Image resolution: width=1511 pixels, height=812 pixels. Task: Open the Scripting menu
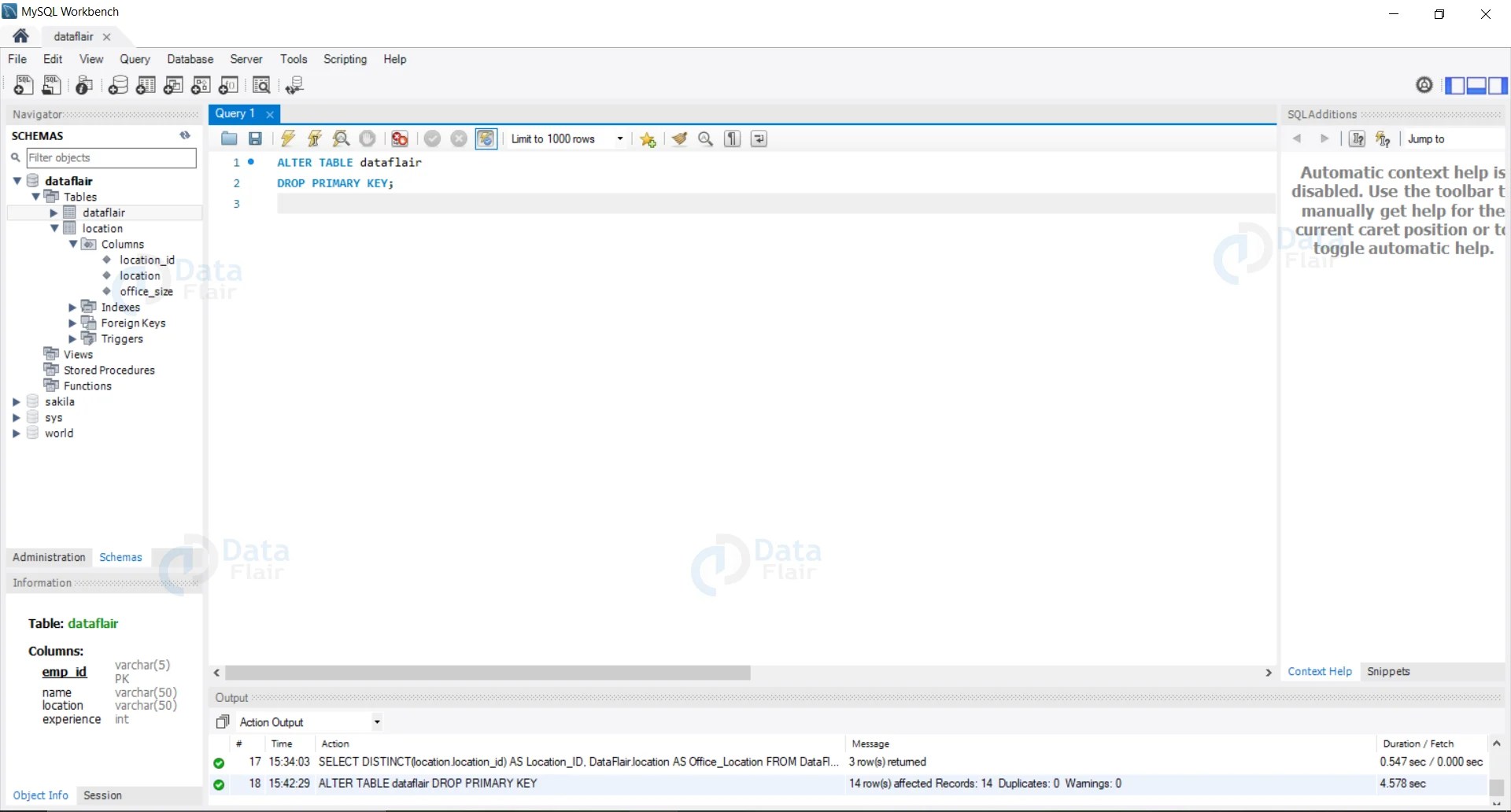(345, 59)
